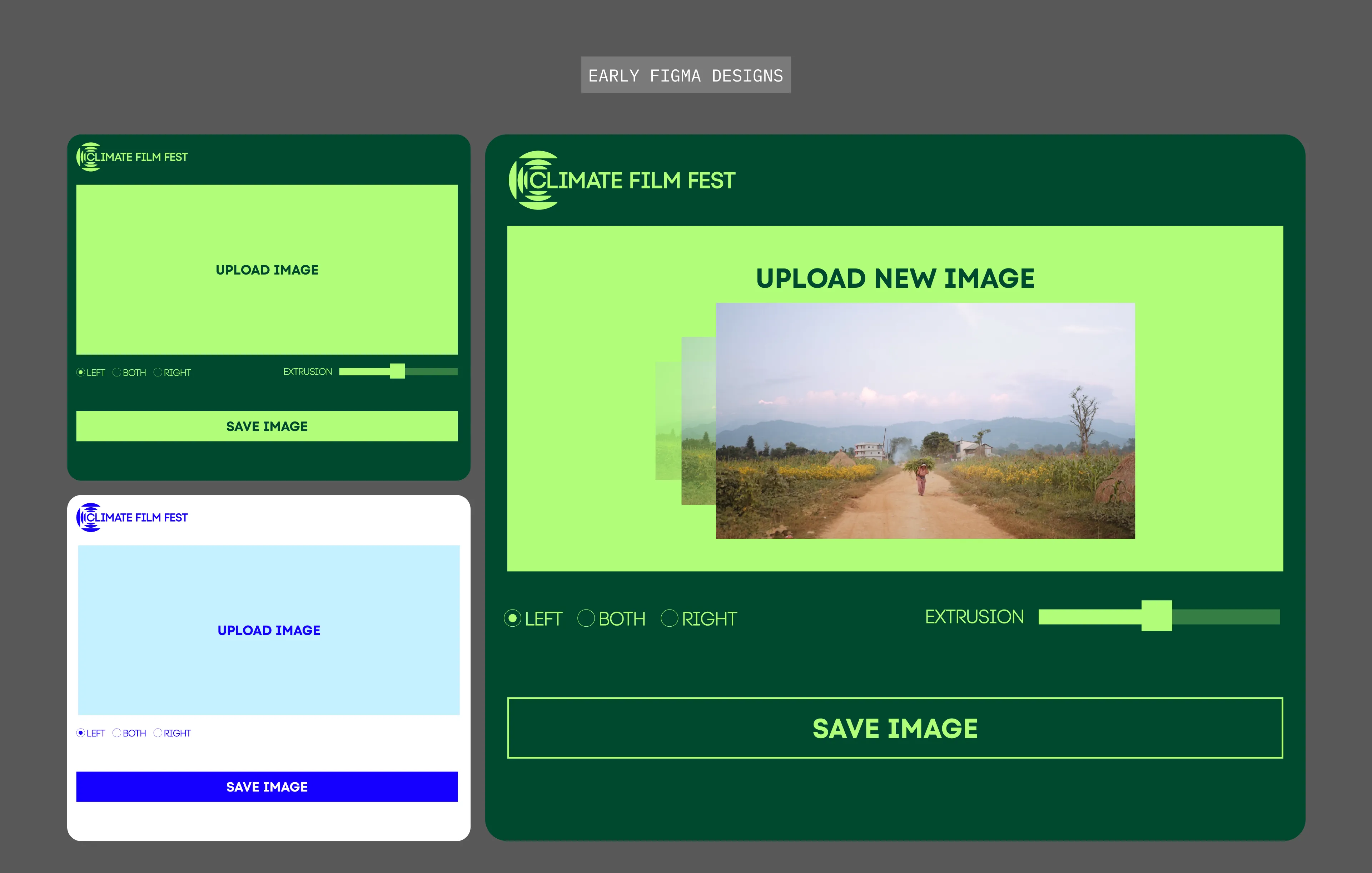Click extrusion slider handle in small green design
This screenshot has width=1372, height=873.
[x=397, y=371]
